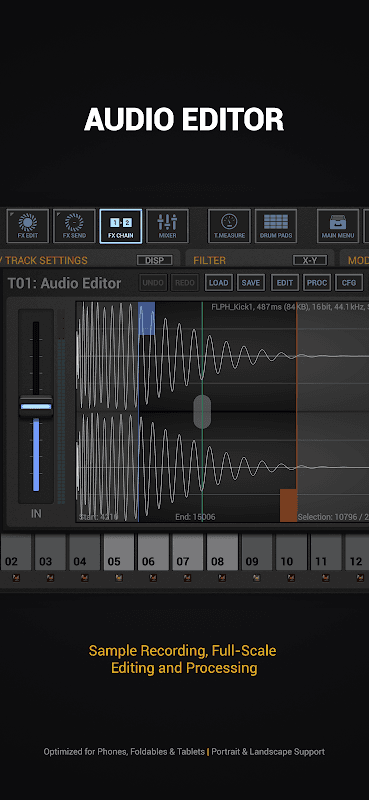This screenshot has width=369, height=800.
Task: Open the T.MEASURE tempo tool
Action: pos(229,226)
